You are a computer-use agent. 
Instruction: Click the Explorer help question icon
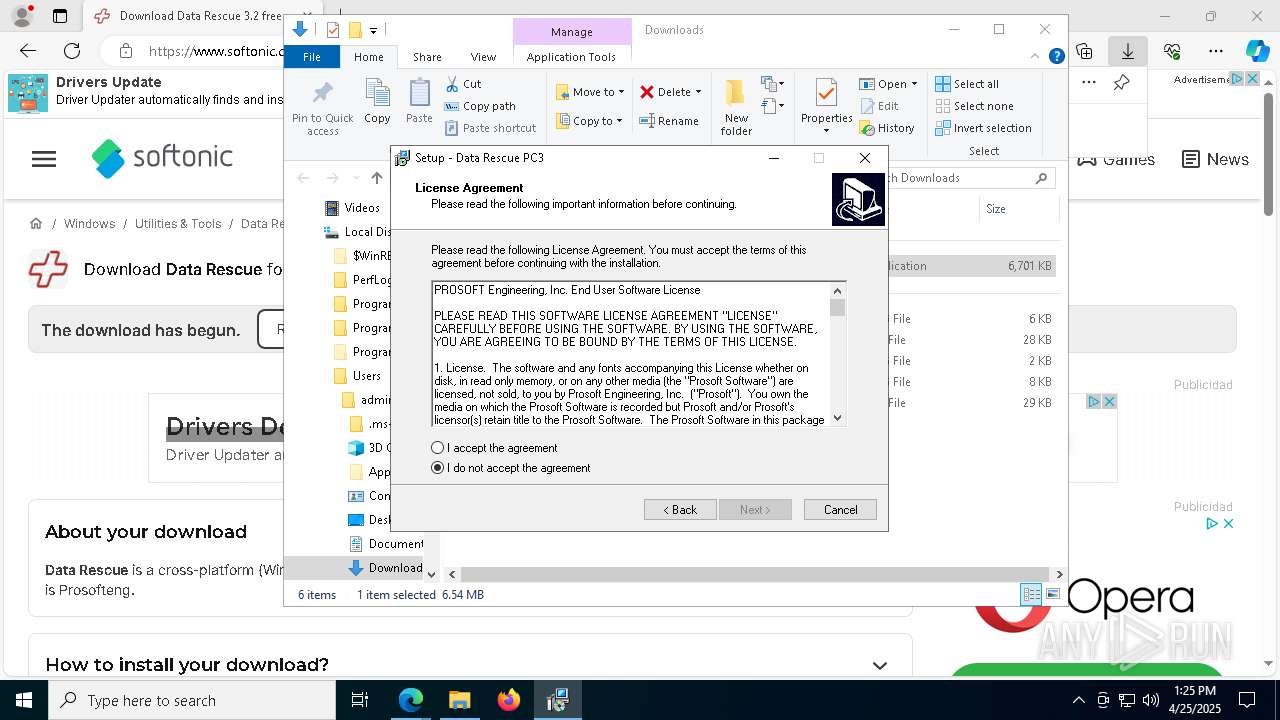click(1056, 57)
